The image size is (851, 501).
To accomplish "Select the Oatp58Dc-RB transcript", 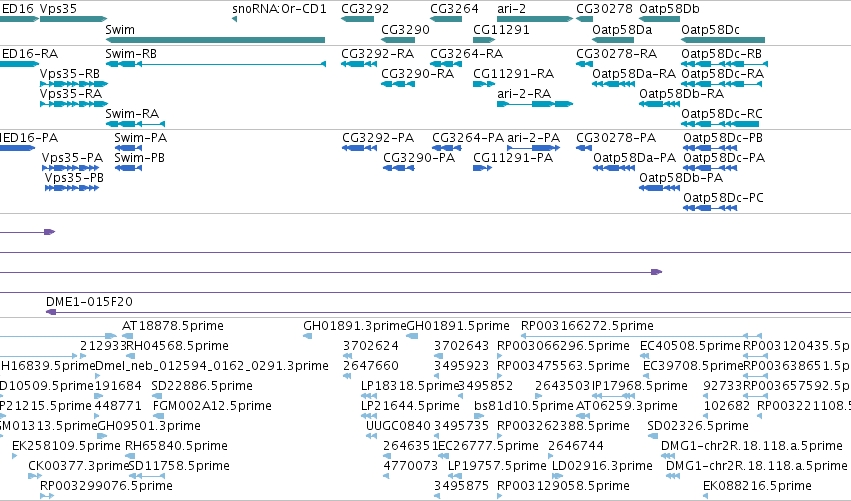I will point(725,64).
